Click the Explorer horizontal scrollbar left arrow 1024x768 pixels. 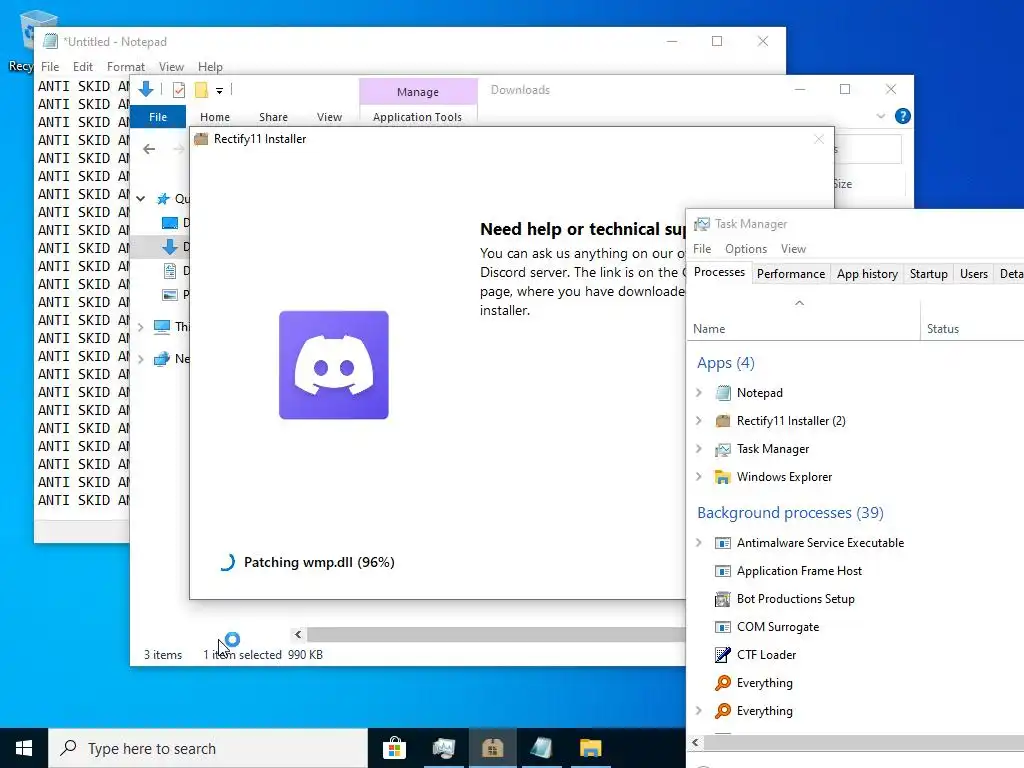[x=298, y=634]
